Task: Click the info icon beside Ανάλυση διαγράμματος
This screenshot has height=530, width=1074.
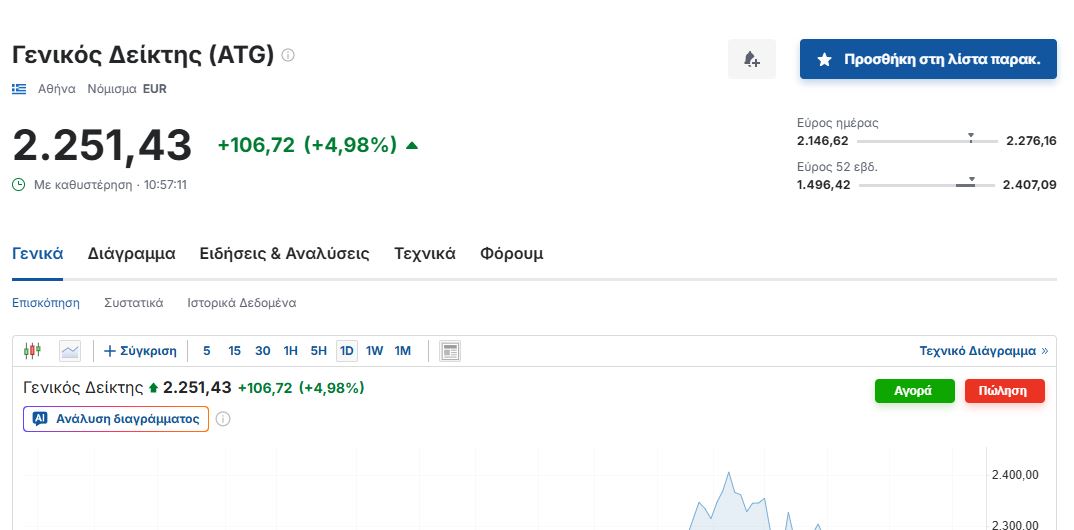Action: [x=223, y=419]
